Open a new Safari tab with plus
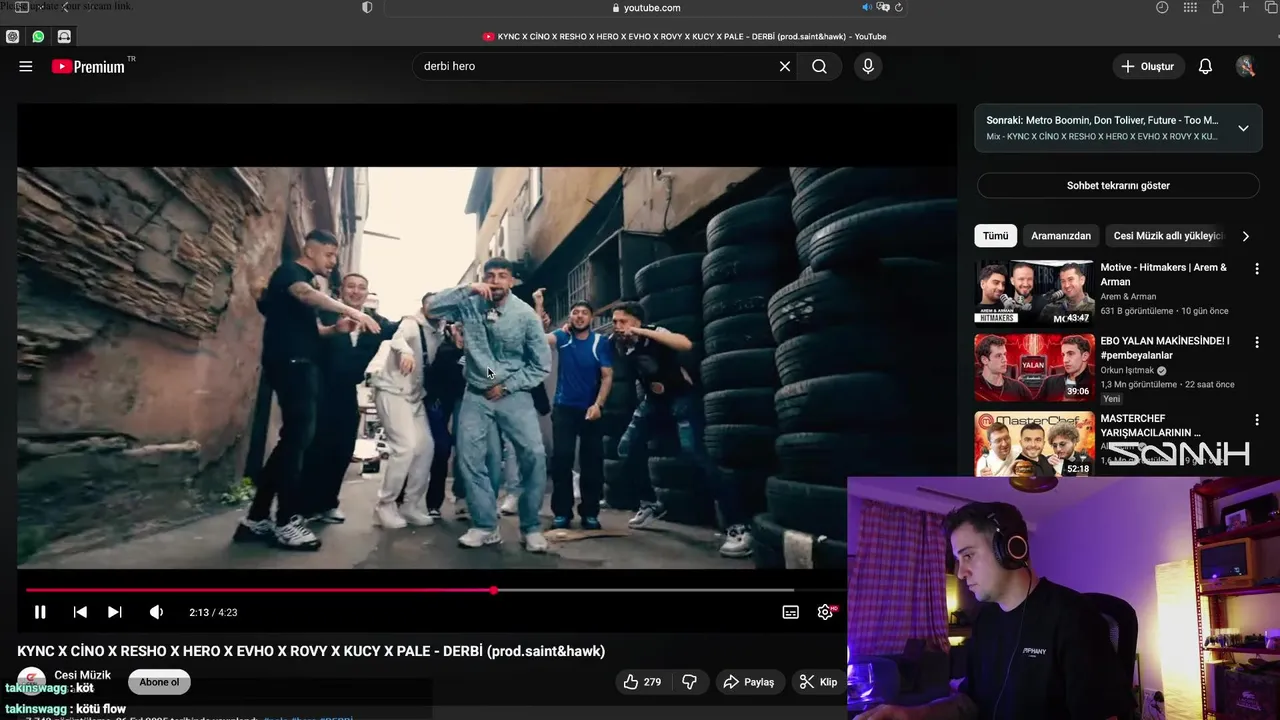 (x=1244, y=7)
